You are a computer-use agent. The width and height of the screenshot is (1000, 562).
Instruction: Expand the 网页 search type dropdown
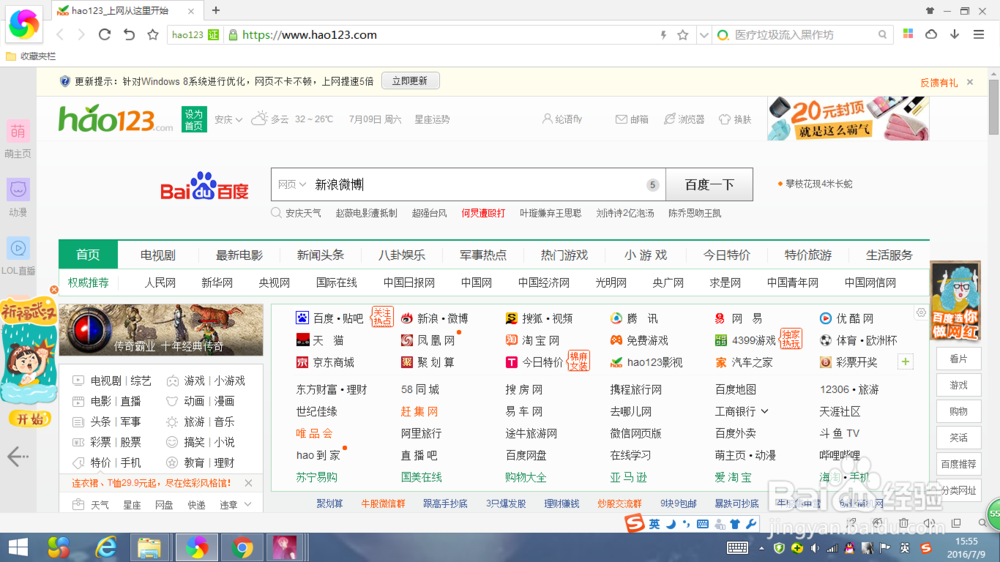tap(291, 184)
